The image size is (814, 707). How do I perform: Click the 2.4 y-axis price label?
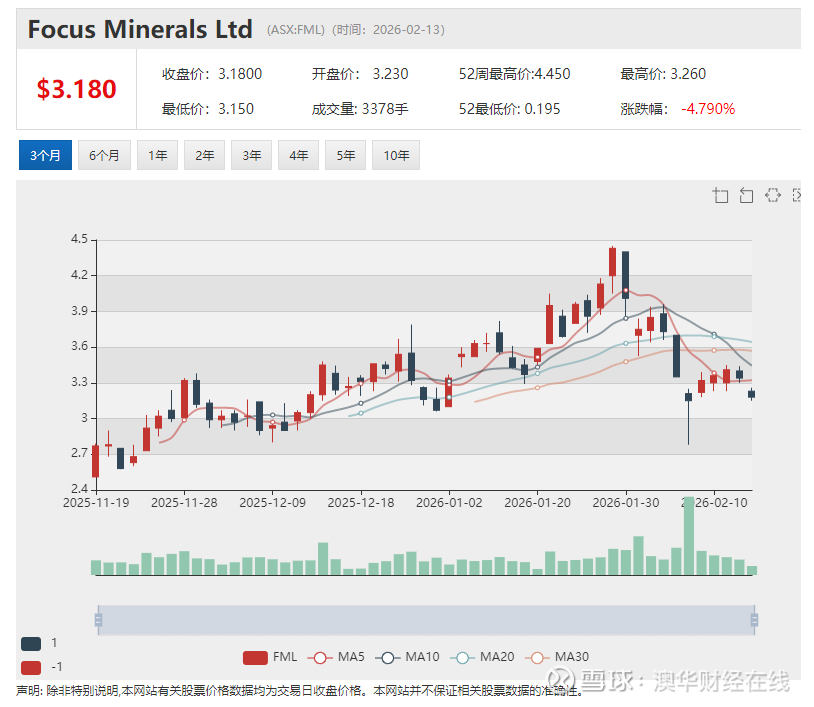(x=79, y=489)
